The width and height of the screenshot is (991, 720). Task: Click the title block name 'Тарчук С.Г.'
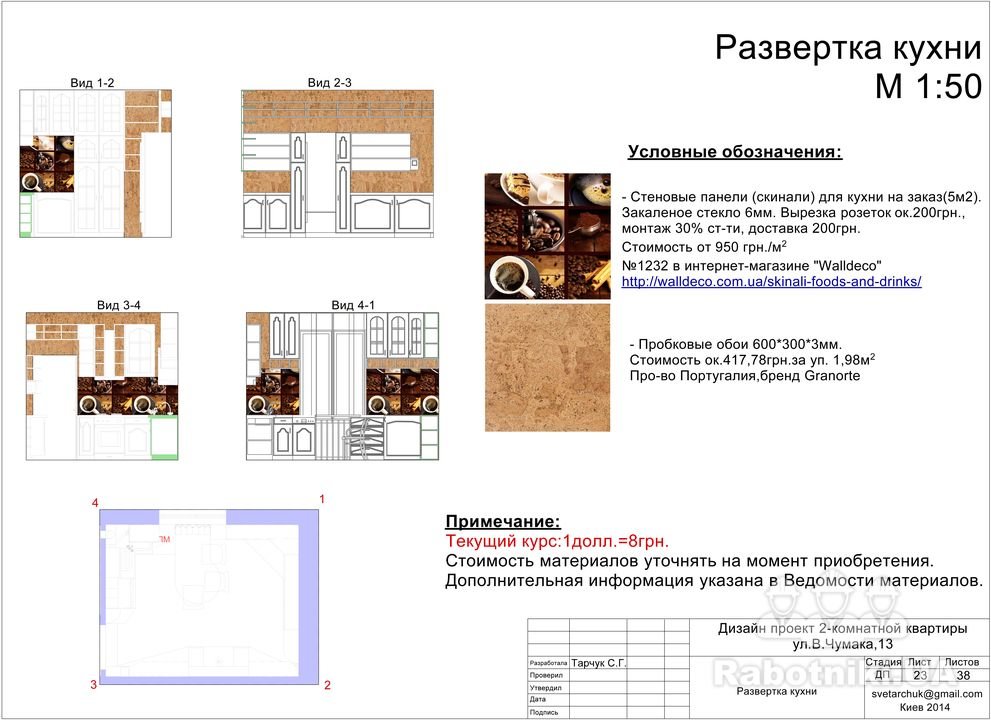click(599, 663)
